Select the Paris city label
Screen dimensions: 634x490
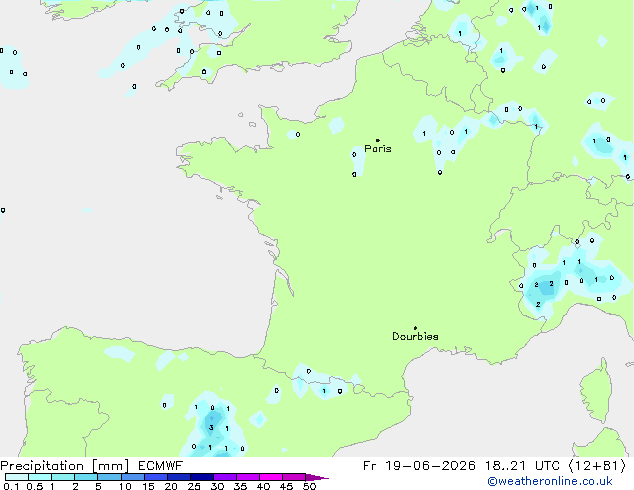click(x=378, y=149)
